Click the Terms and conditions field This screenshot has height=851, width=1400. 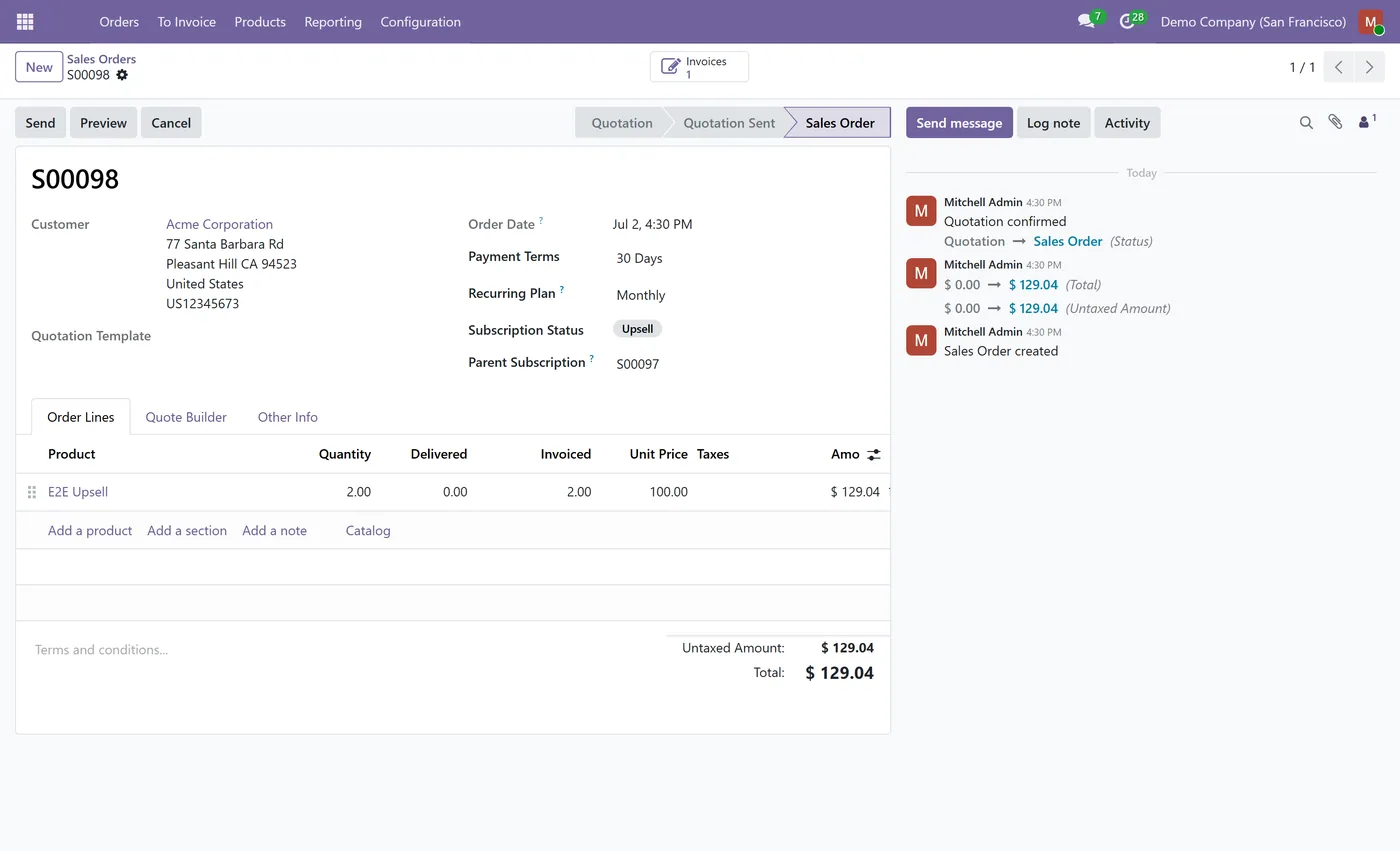click(x=340, y=650)
